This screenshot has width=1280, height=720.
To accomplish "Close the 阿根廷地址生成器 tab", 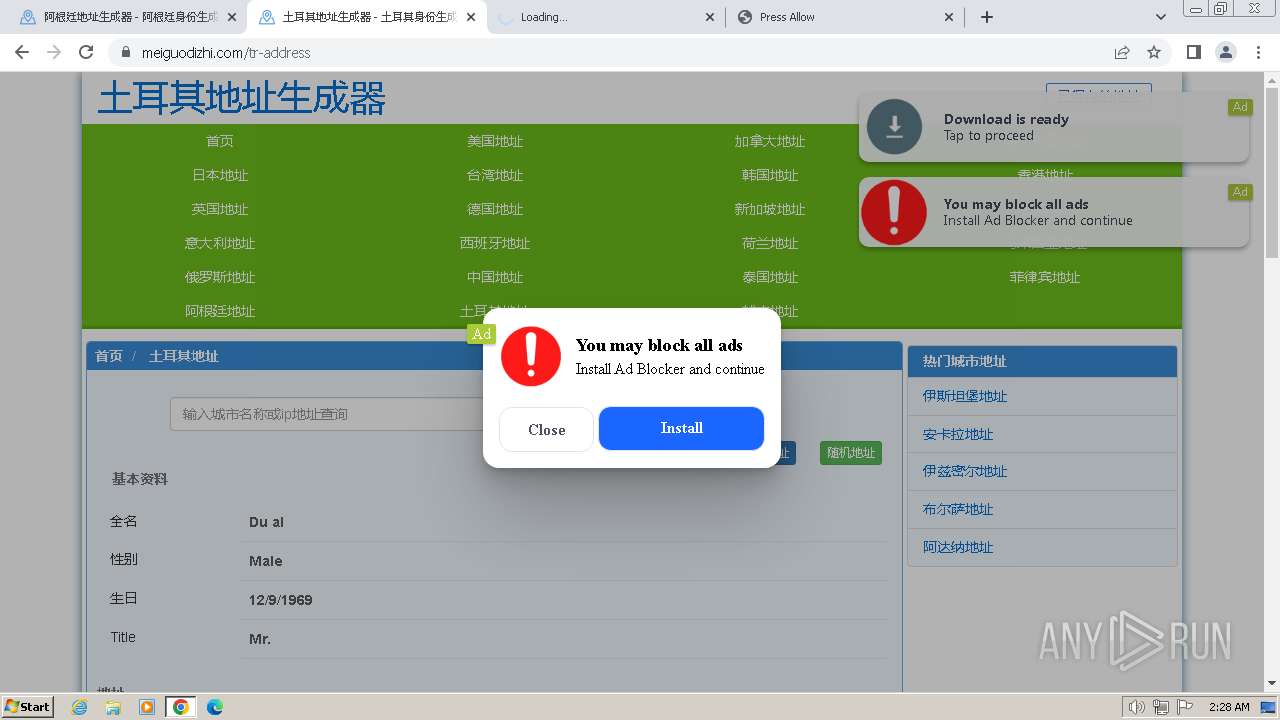I will 231,17.
